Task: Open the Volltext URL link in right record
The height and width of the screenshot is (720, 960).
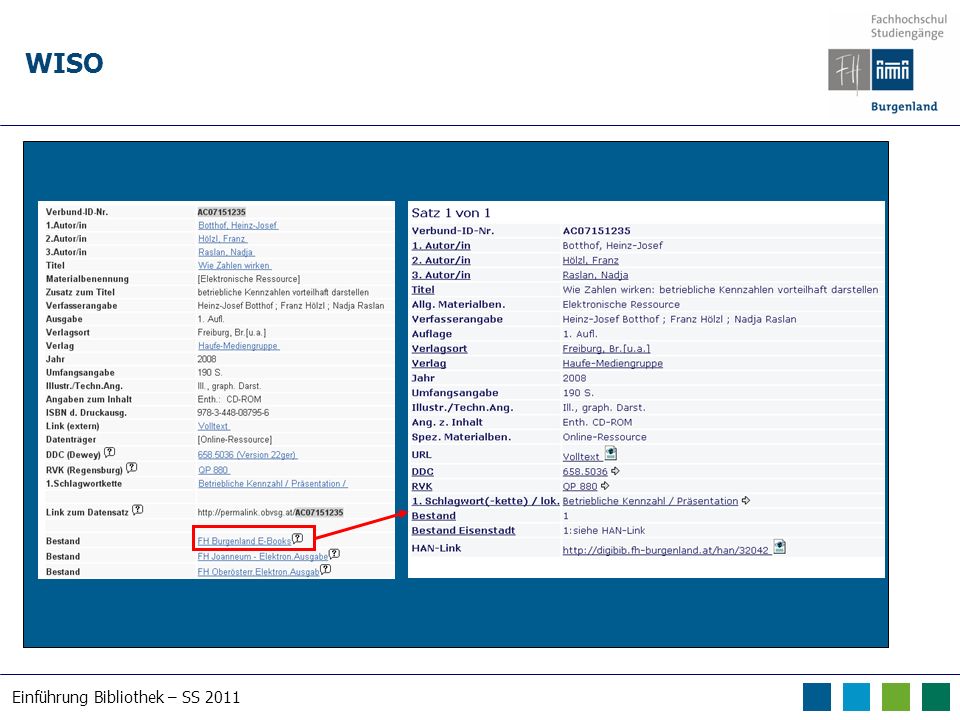Action: click(582, 457)
